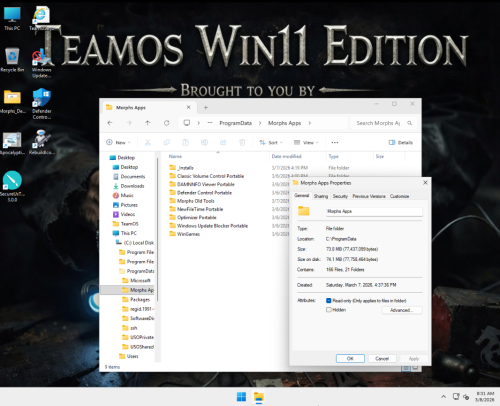Open Defender Control desktop shortcut
500x406 pixels.
42,104
